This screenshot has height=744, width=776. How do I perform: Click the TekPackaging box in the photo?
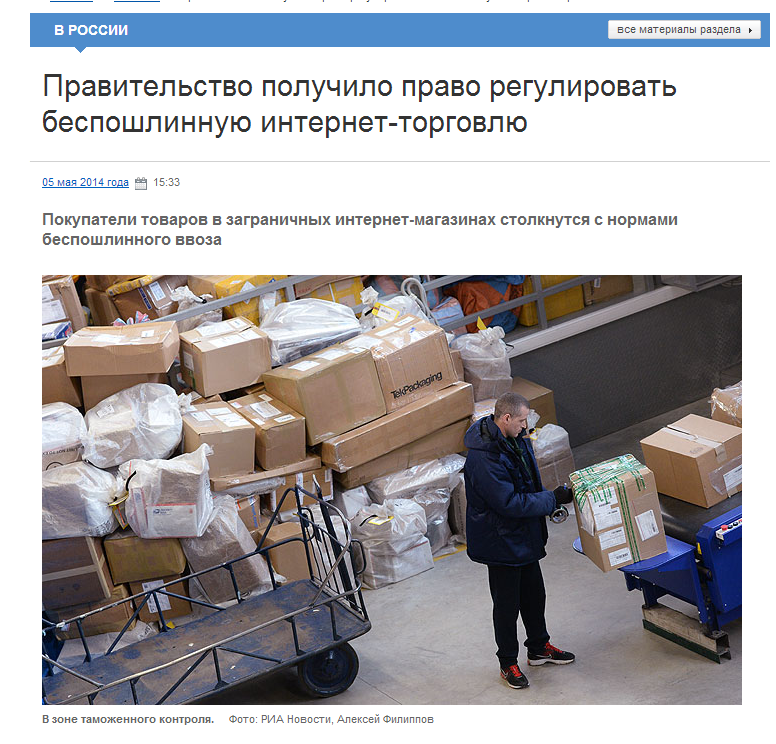pyautogui.click(x=411, y=364)
